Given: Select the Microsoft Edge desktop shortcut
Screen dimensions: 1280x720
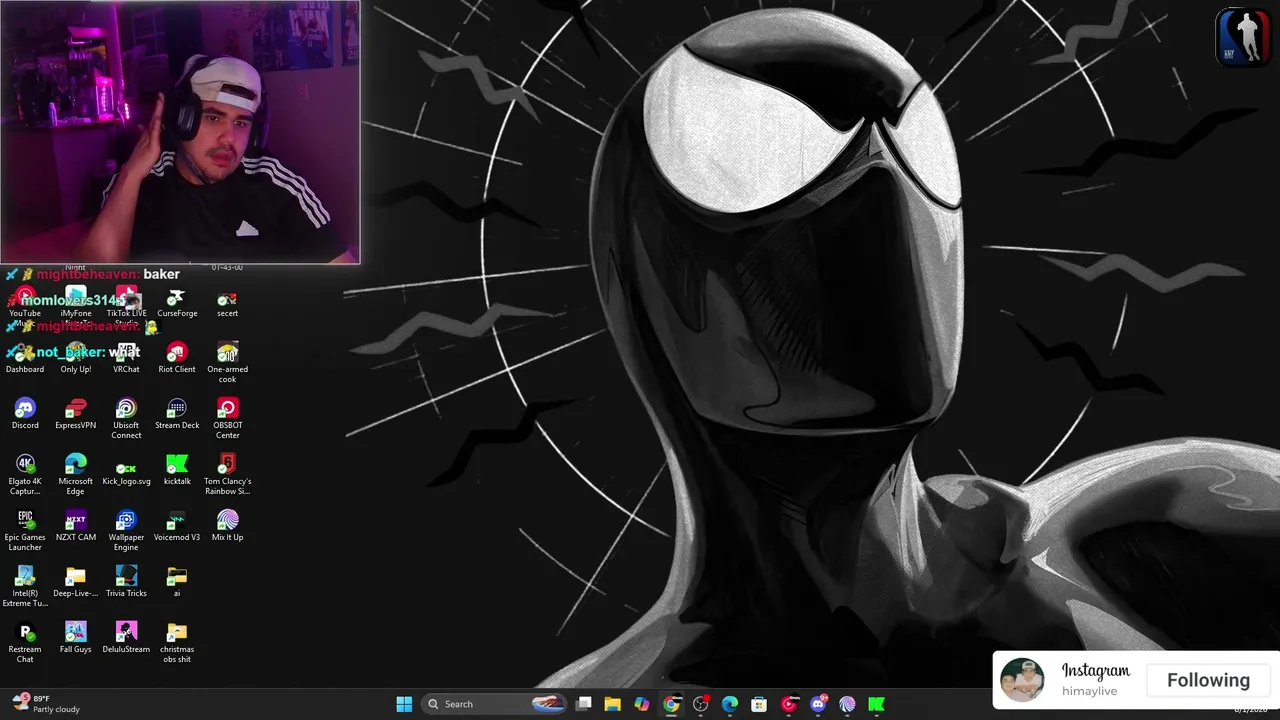Looking at the screenshot, I should pos(76,474).
